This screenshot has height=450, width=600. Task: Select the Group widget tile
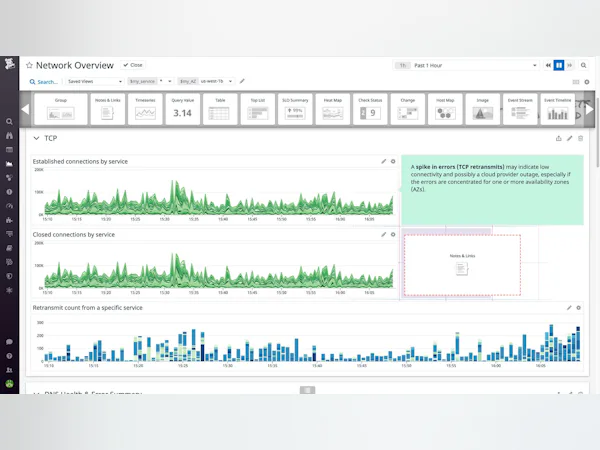[61, 109]
